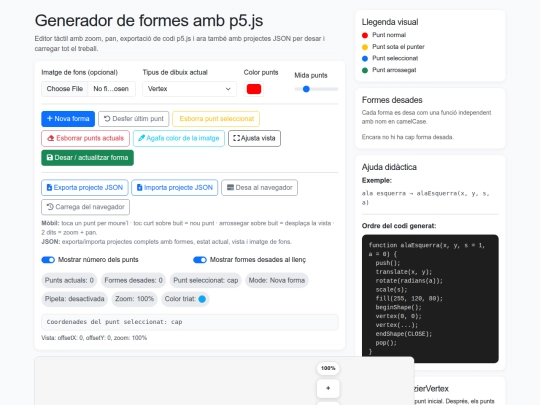Click the eyedropper icon in Agafa color button
The image size is (540, 405).
[141, 138]
